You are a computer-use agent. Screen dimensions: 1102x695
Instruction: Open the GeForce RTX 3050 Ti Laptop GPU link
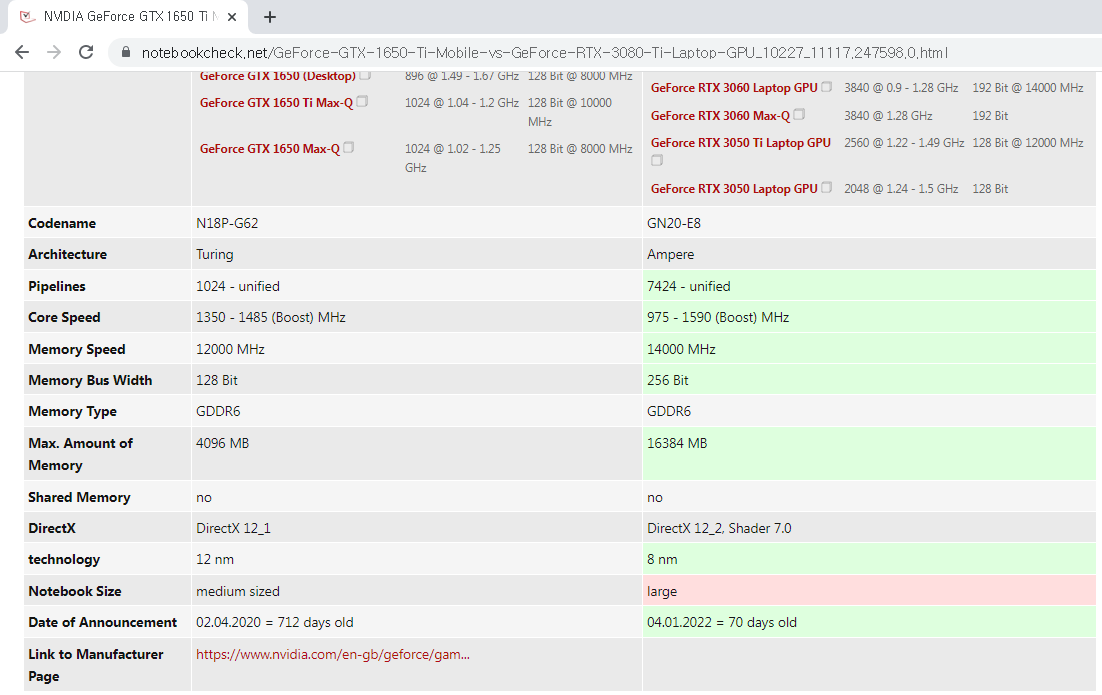click(x=741, y=143)
